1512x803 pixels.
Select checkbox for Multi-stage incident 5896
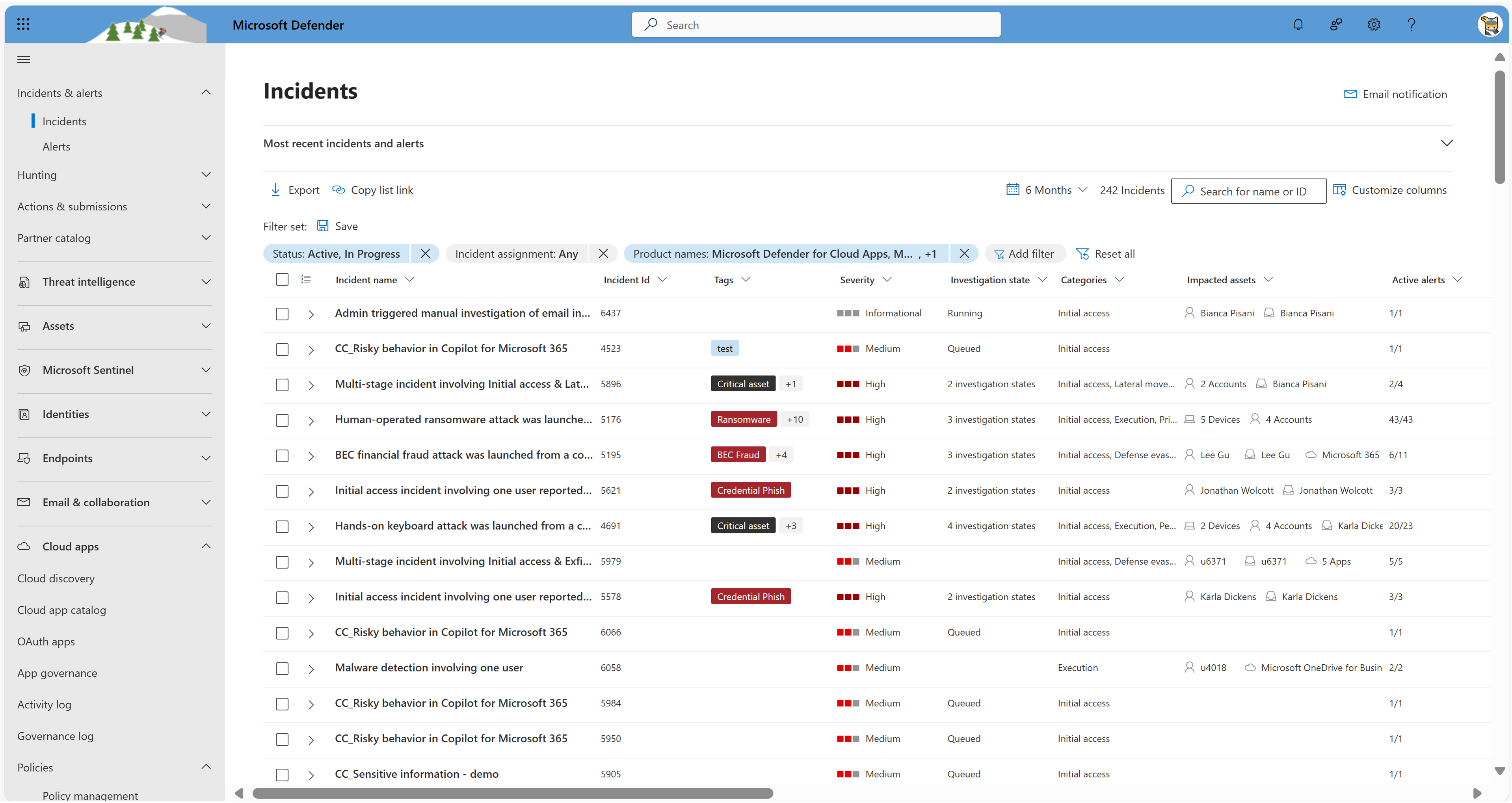[282, 385]
